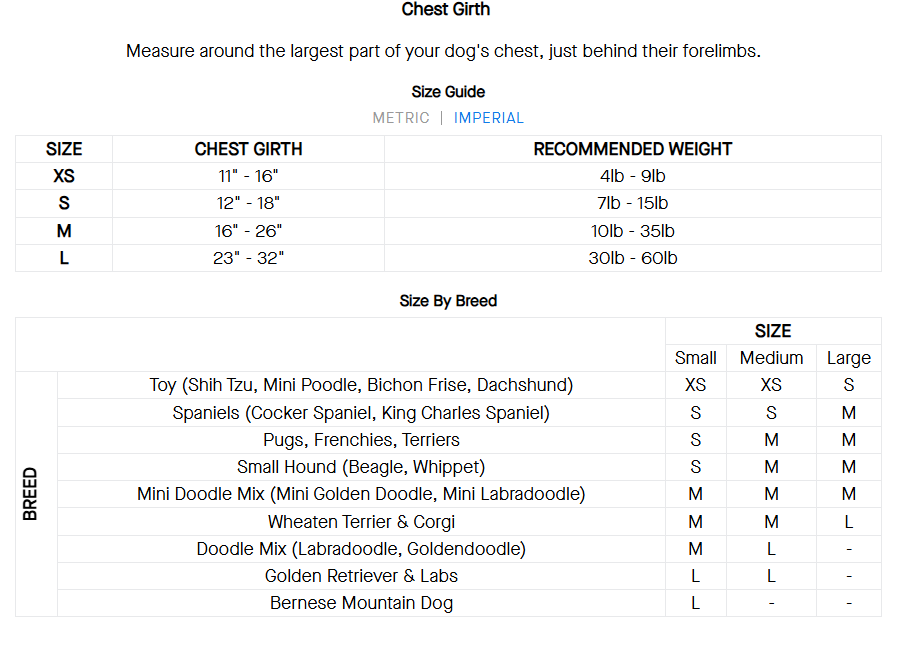Switch size guide to Metric units
897x648 pixels.
click(x=401, y=118)
